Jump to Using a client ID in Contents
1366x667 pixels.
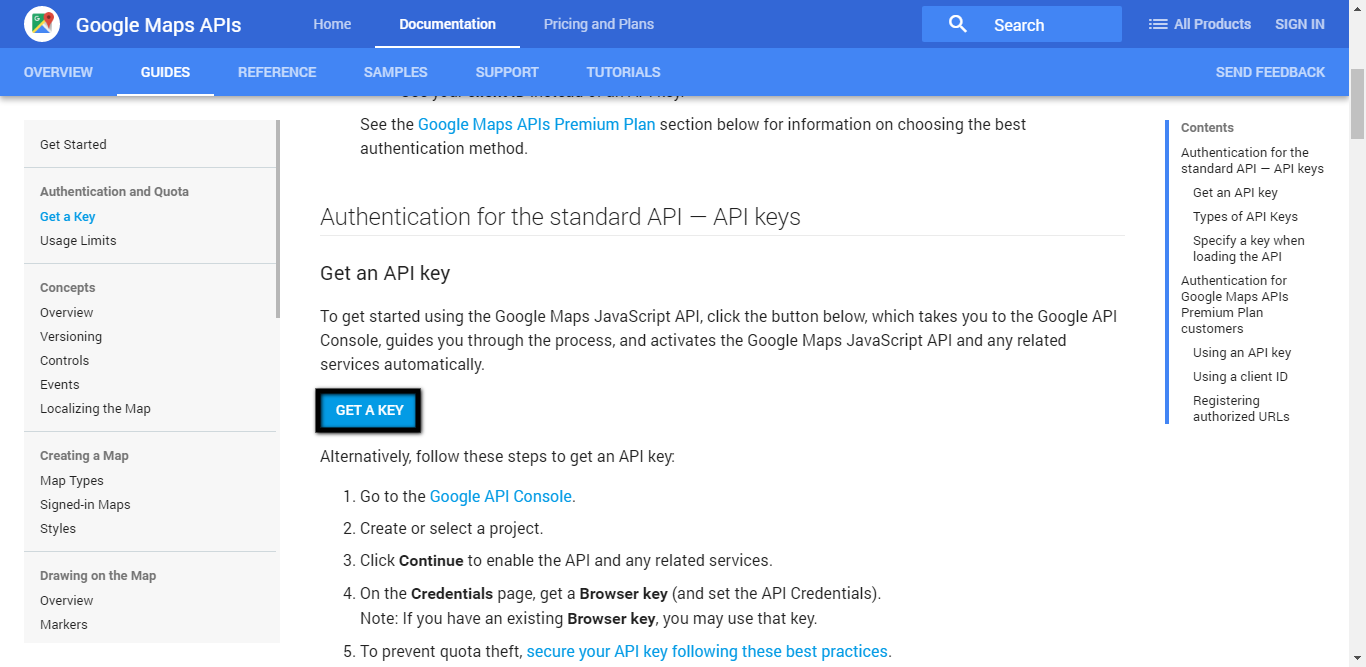(x=1240, y=376)
